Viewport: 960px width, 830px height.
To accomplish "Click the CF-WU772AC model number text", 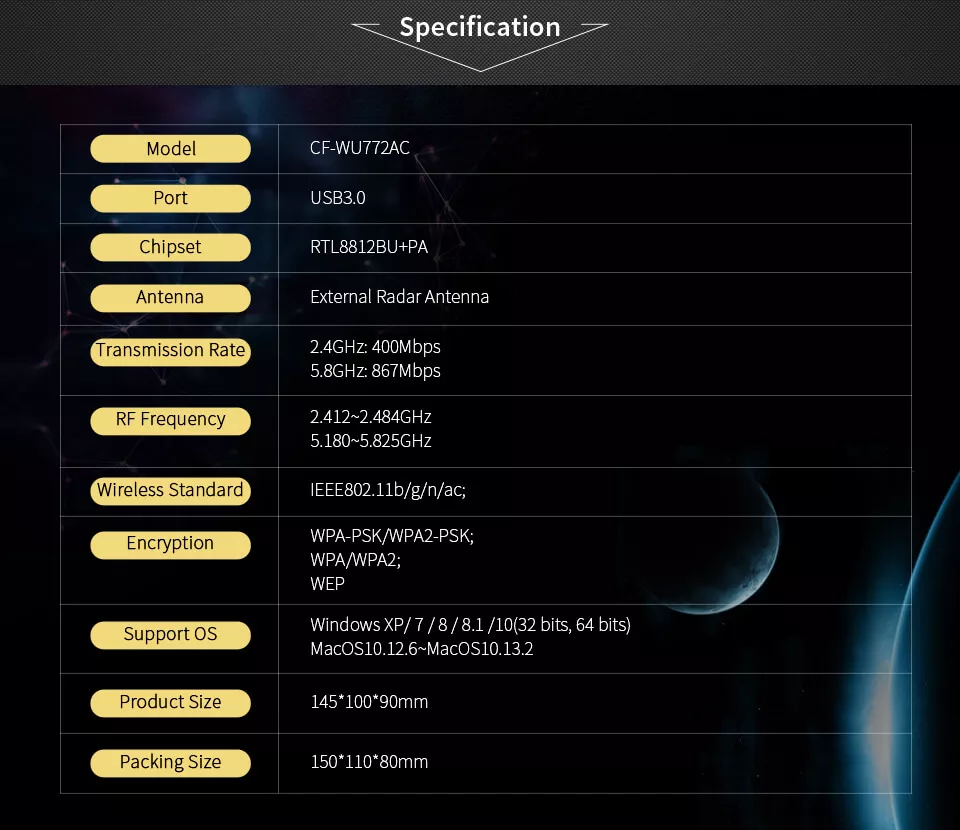I will [359, 149].
